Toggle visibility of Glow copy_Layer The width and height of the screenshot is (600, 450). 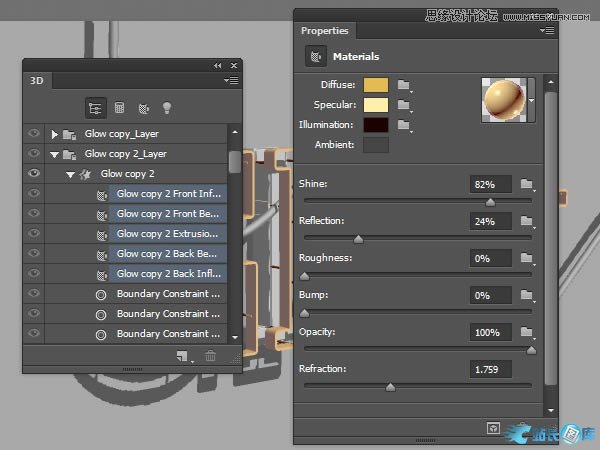pyautogui.click(x=34, y=134)
